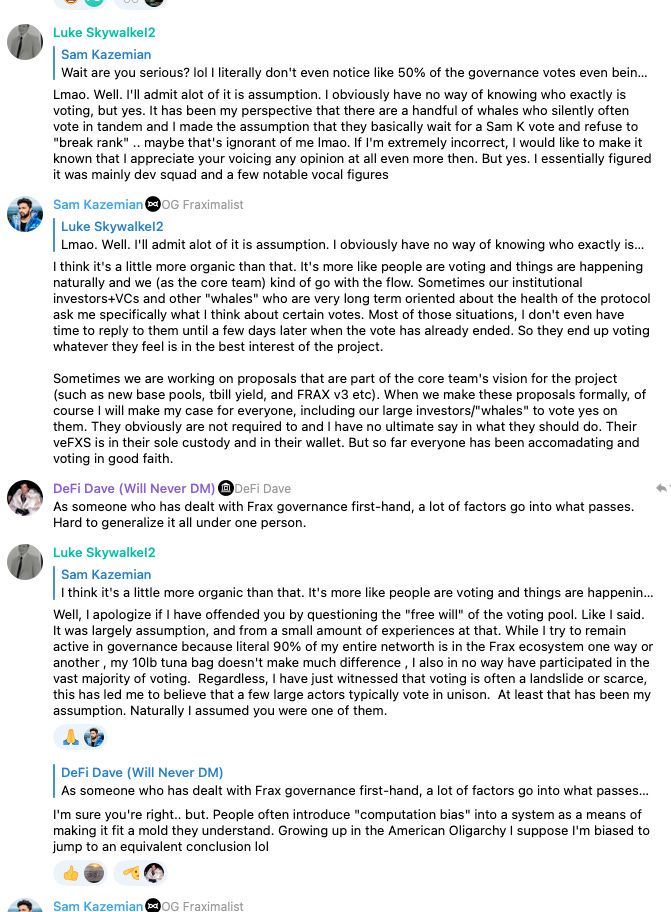This screenshot has width=671, height=912.
Task: Click the reply arrow on DeFi Dave's message
Action: click(661, 488)
